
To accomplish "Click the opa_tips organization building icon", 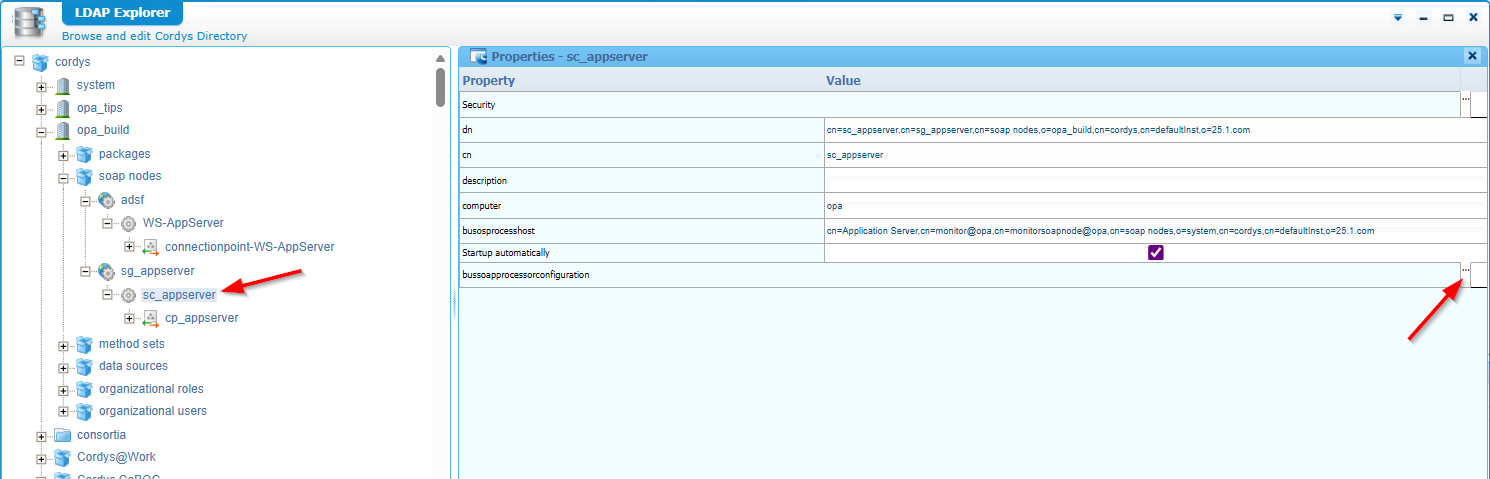I will pyautogui.click(x=63, y=108).
